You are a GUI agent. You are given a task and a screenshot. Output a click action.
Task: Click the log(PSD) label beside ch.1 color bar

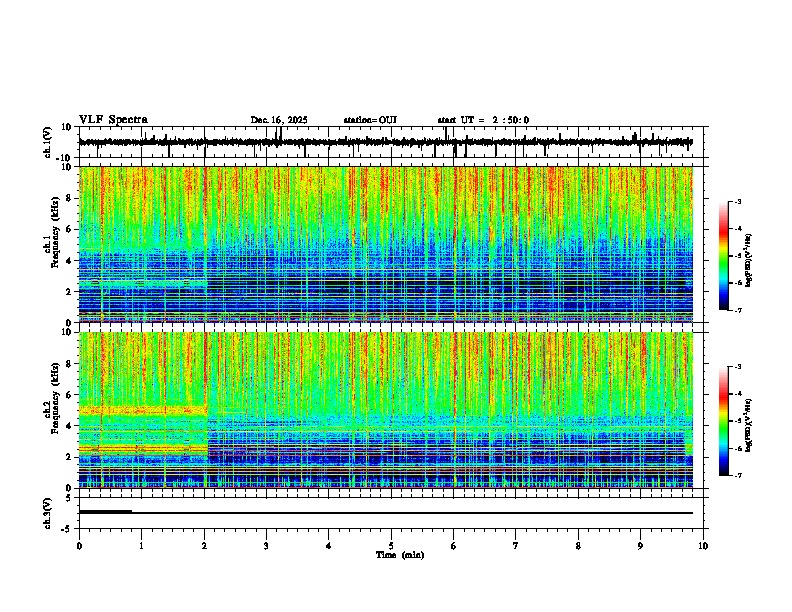pos(749,260)
